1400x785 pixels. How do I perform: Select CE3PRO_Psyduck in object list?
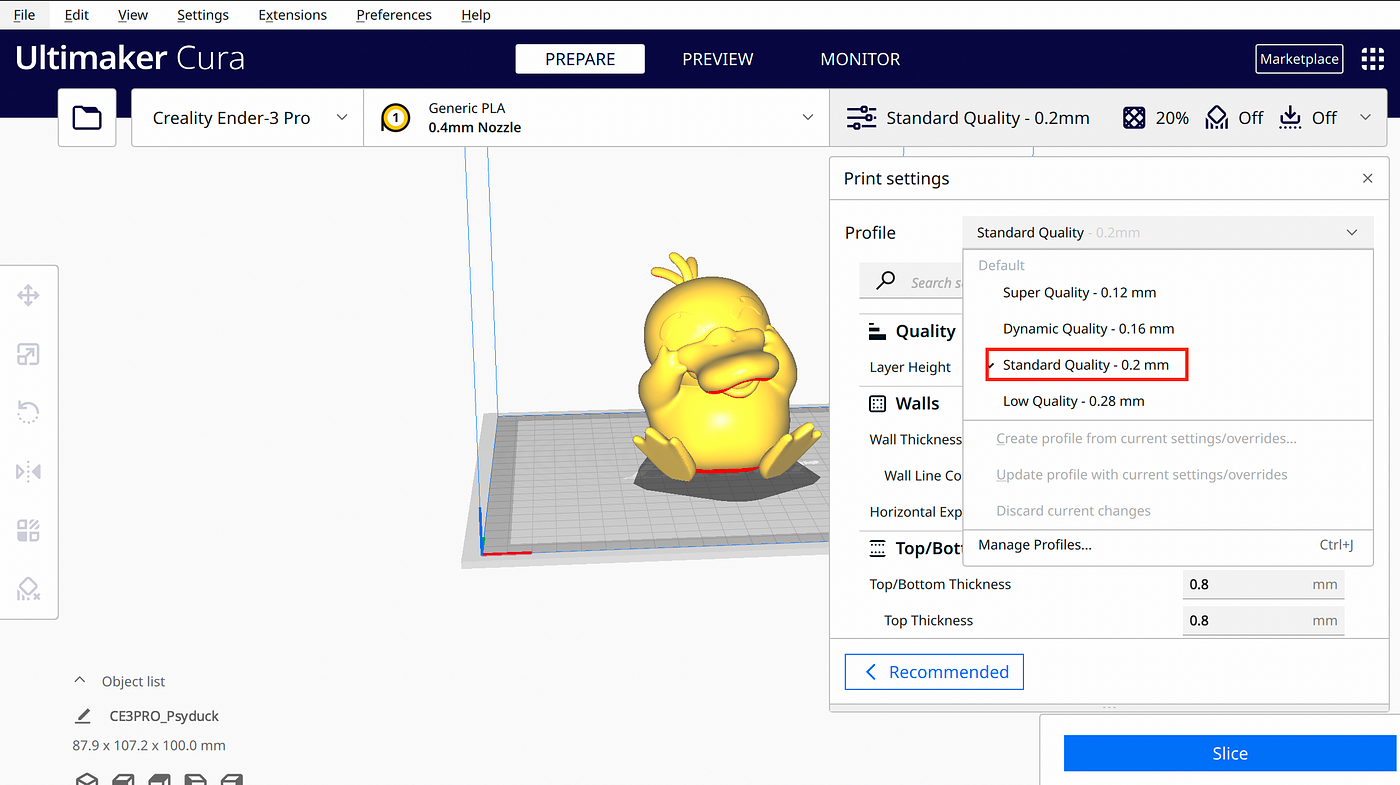pos(164,716)
